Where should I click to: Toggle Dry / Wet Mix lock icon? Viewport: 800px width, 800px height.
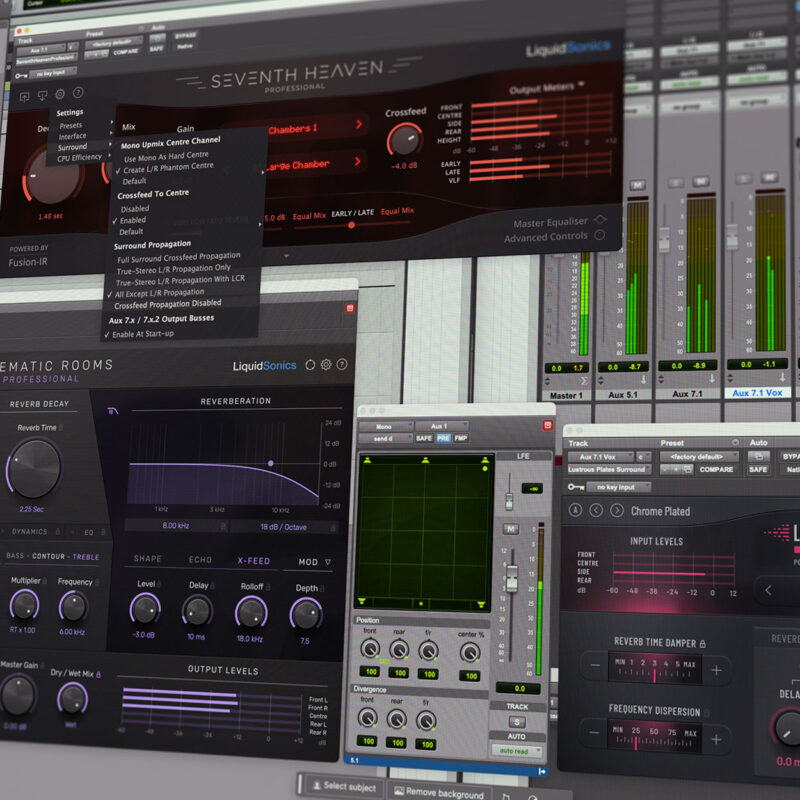[x=98, y=674]
